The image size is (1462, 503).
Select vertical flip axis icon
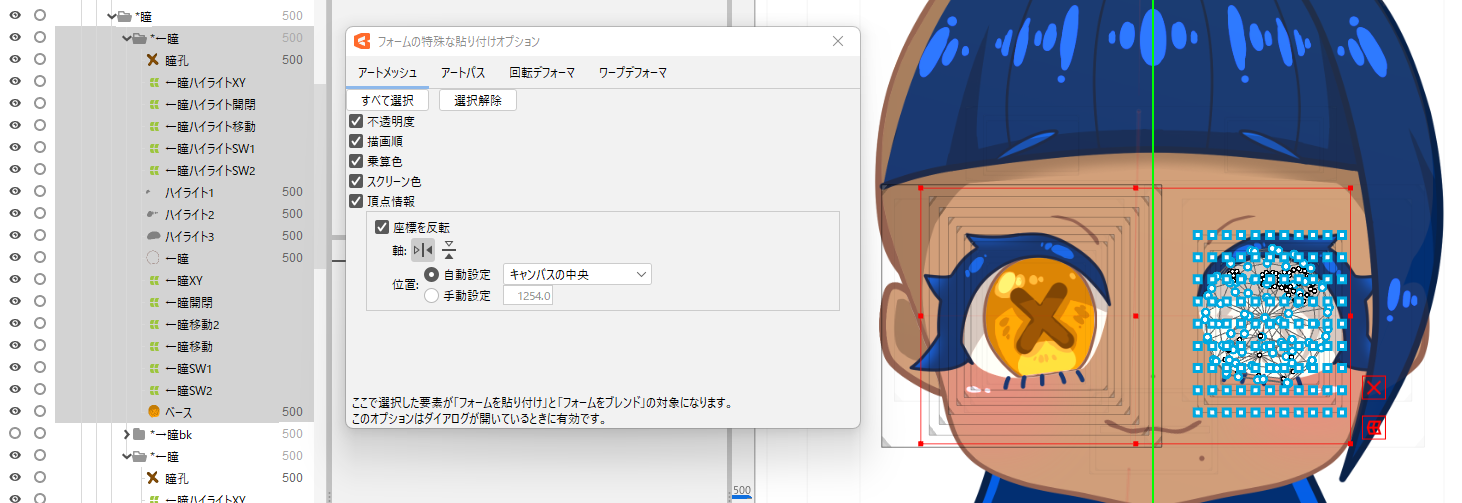pos(449,250)
